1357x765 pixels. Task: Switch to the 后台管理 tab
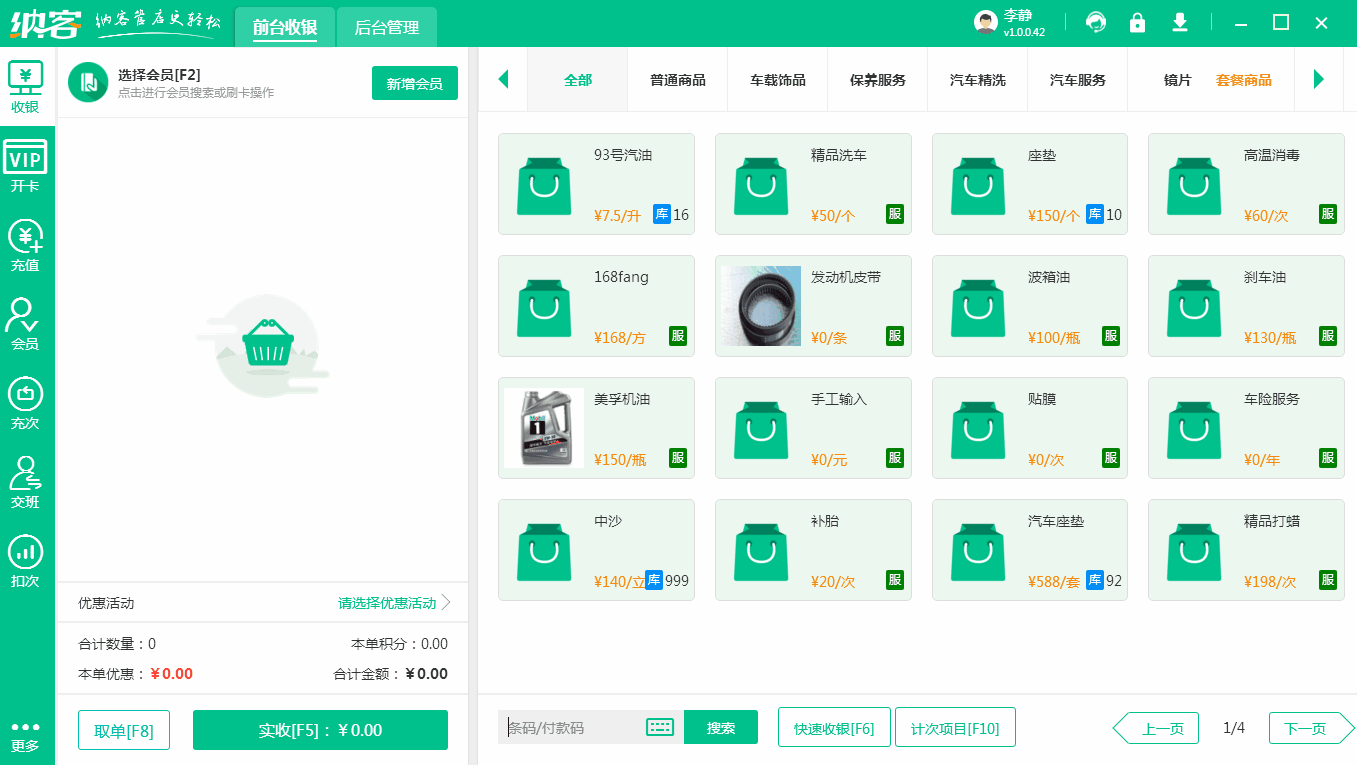(x=386, y=28)
